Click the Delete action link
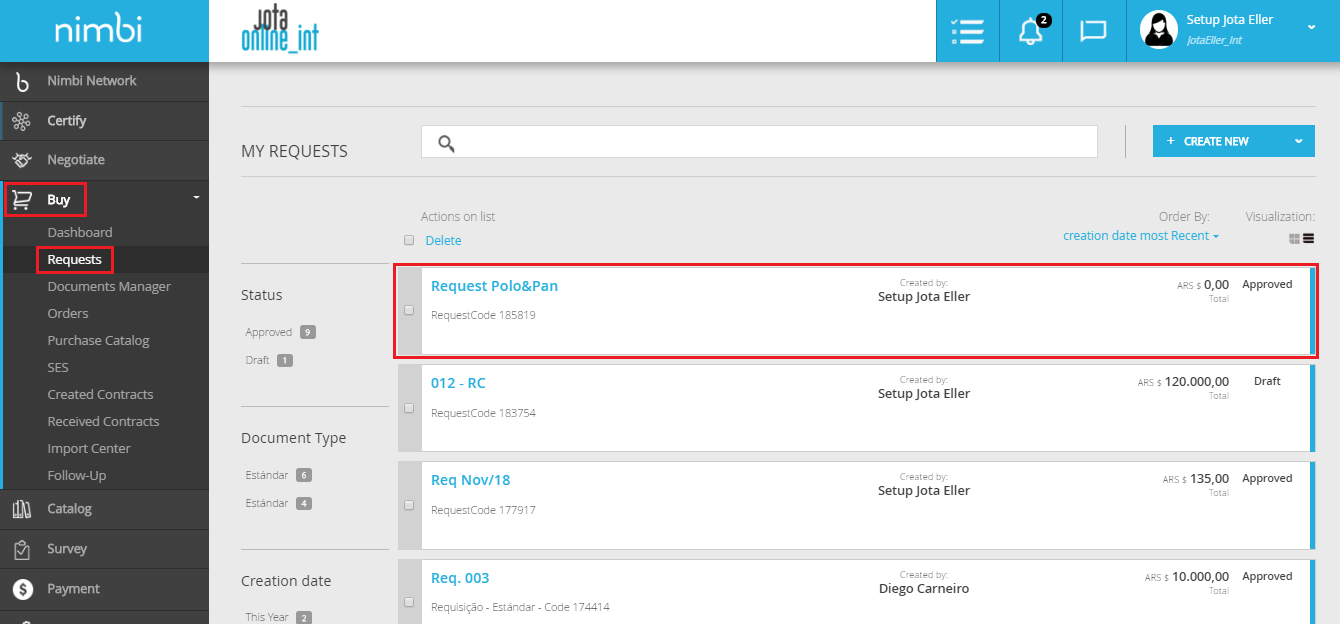Viewport: 1340px width, 624px height. pos(443,241)
